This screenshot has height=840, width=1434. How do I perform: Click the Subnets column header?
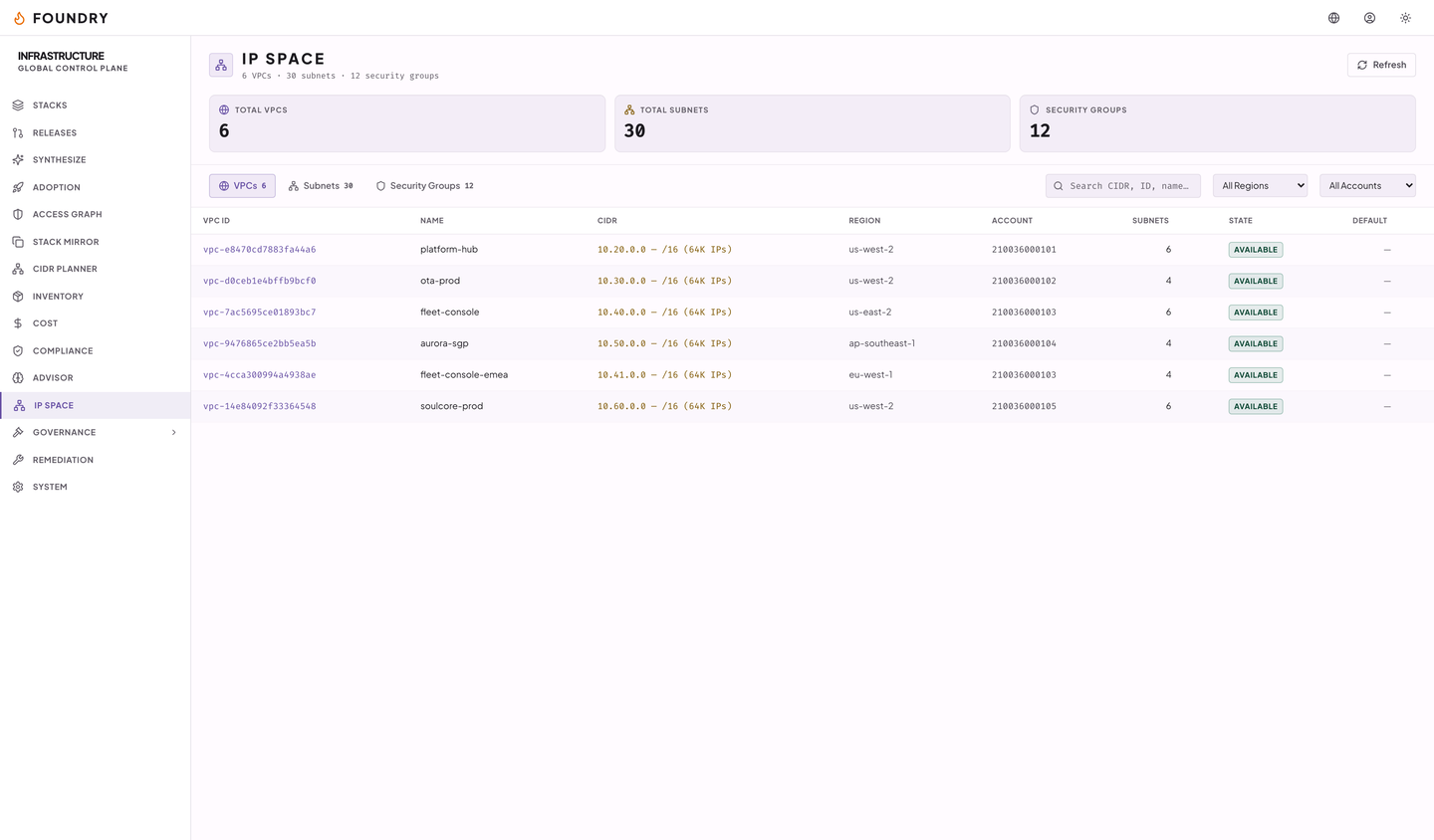1150,221
